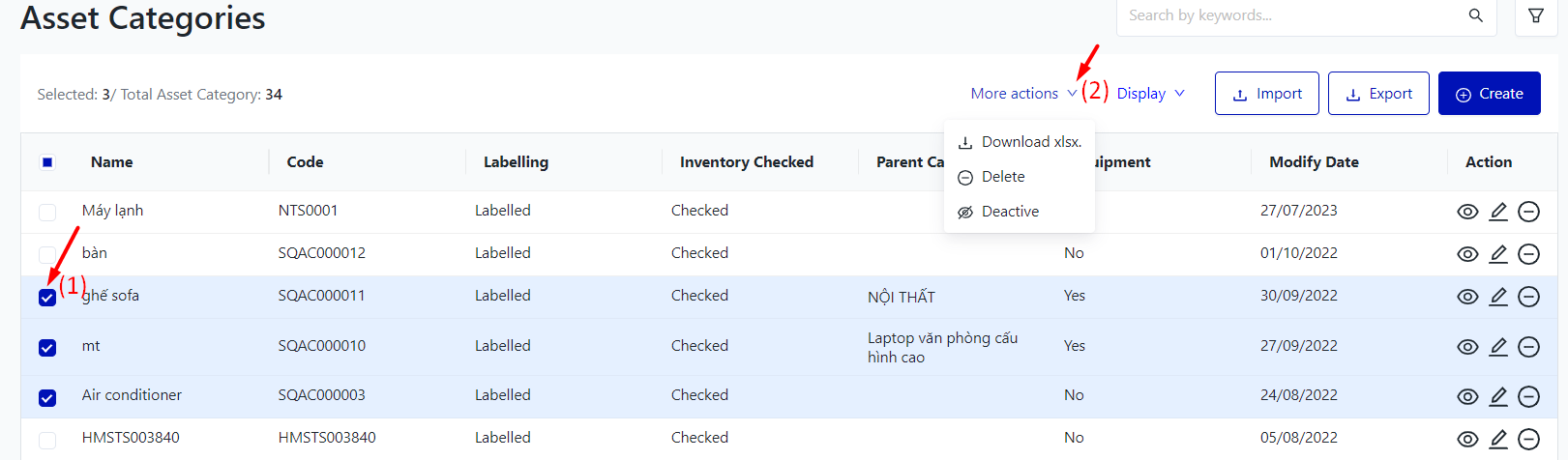Delete the Air conditioner row
Screen dimensions: 1568x460
click(x=1528, y=396)
